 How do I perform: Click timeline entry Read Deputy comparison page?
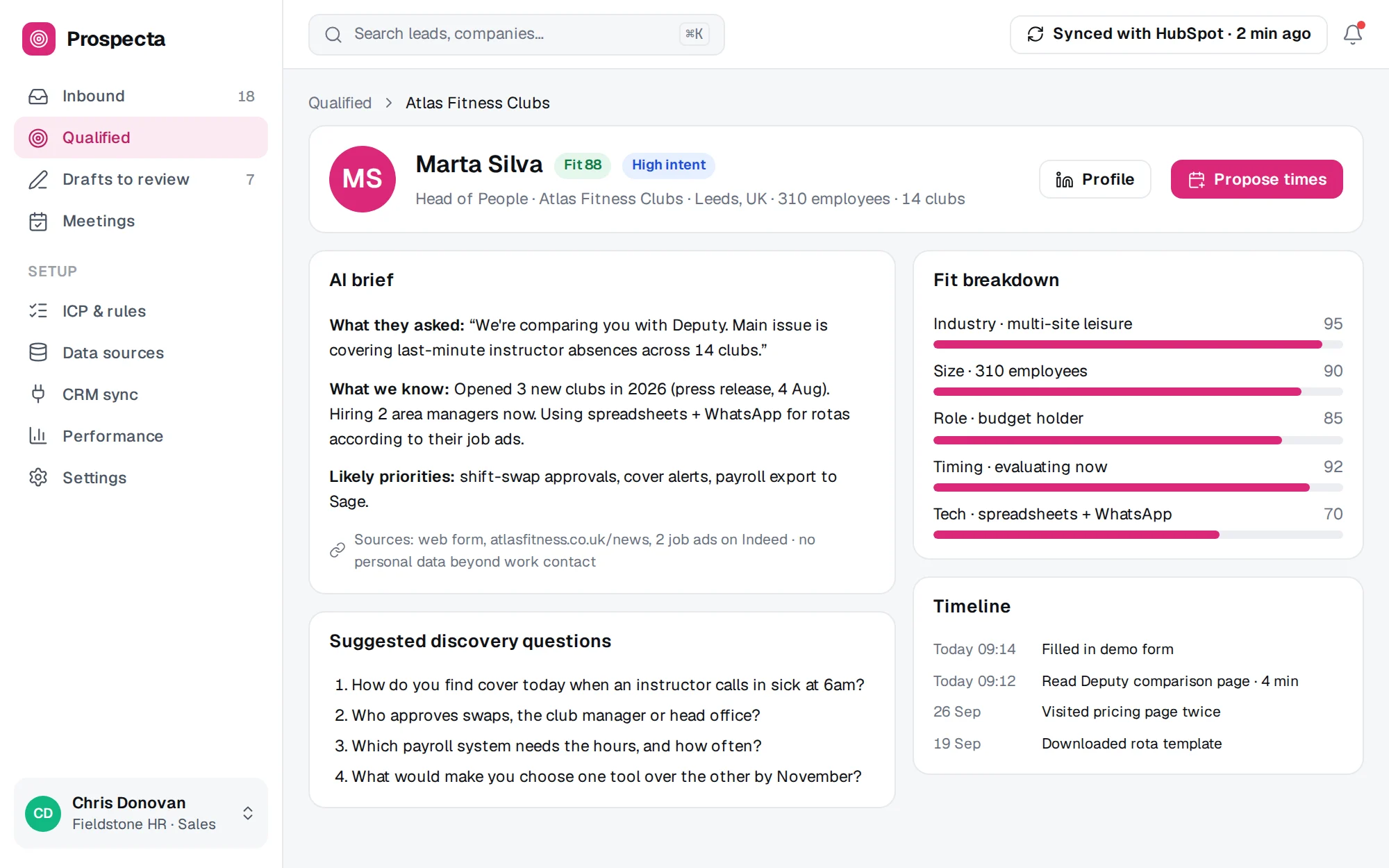coord(1170,681)
